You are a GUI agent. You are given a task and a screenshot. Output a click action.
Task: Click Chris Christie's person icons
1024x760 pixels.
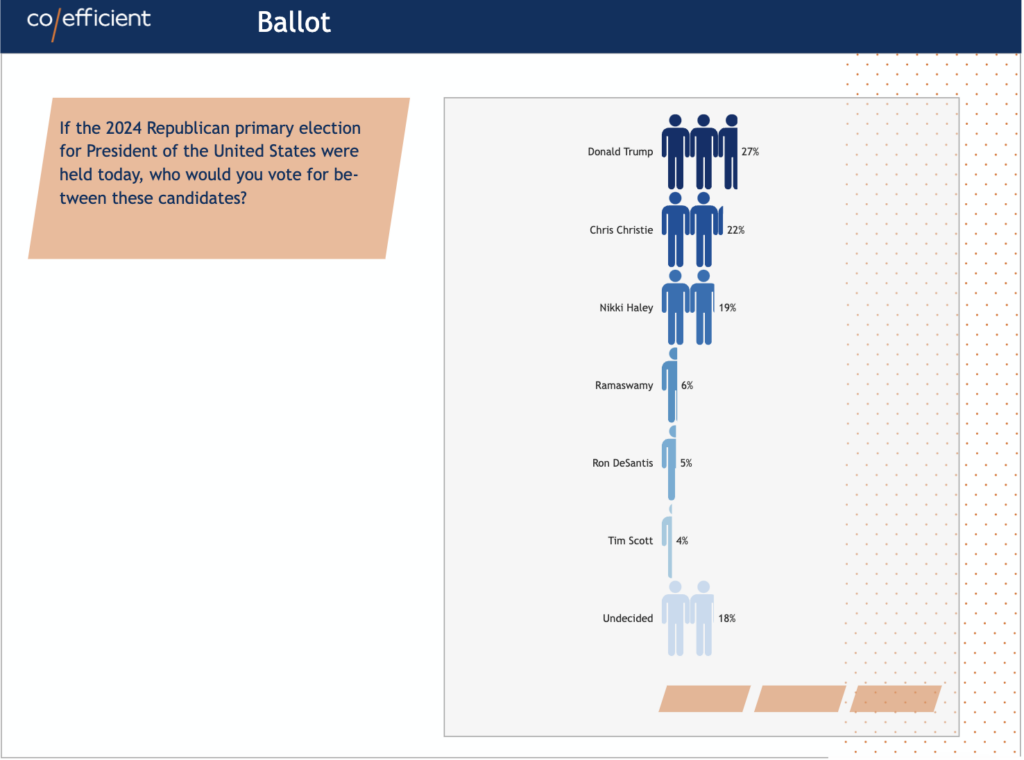pos(692,229)
